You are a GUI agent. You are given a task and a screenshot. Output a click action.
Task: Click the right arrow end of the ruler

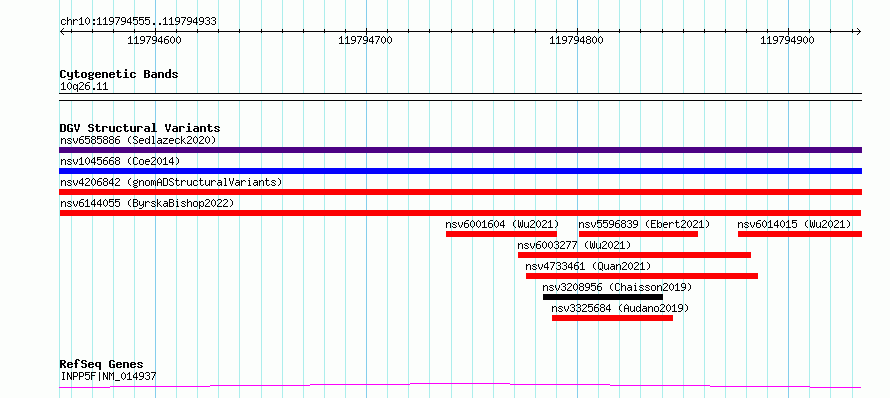858,31
